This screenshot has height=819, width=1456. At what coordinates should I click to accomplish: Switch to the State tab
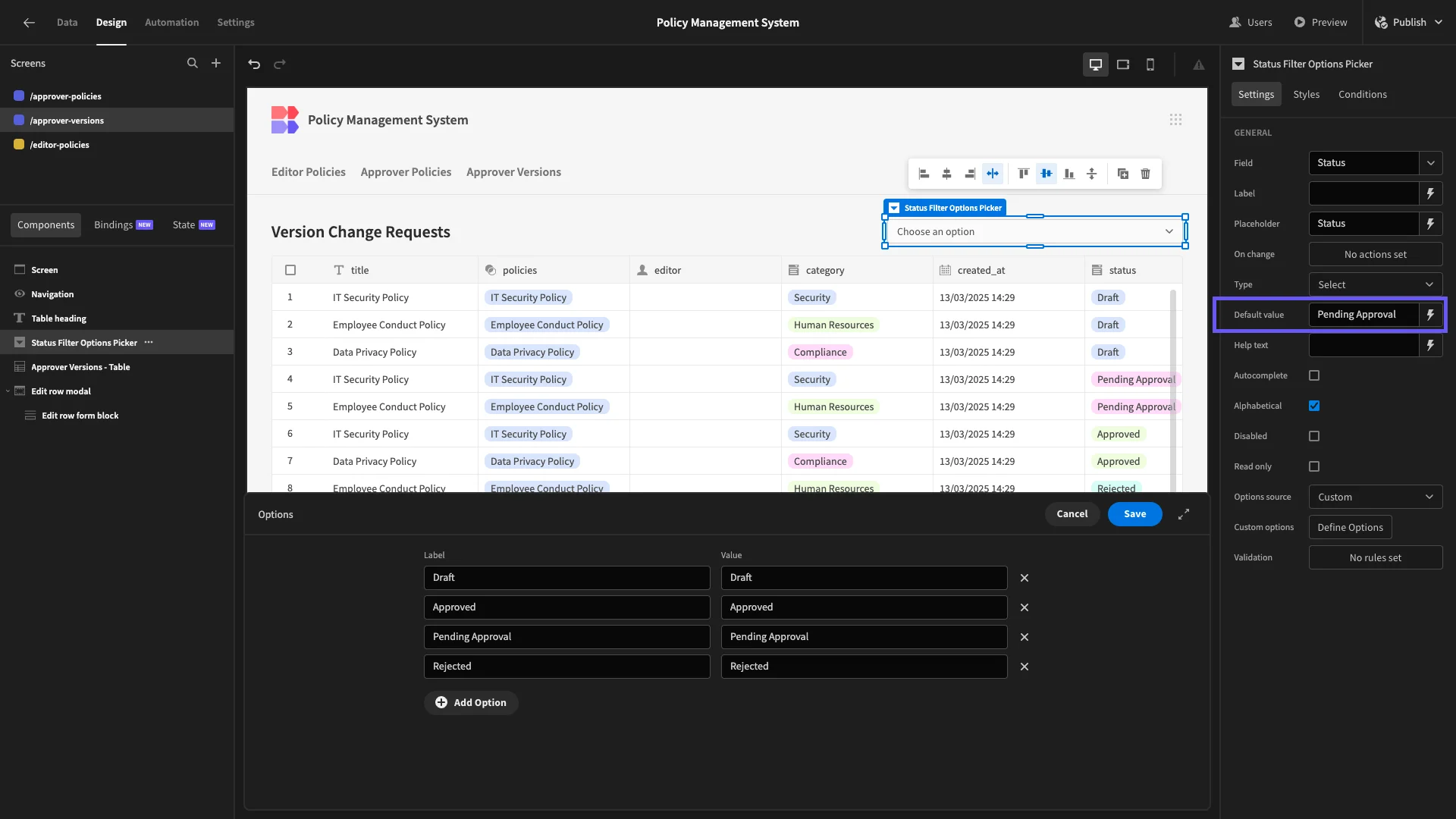tap(193, 224)
